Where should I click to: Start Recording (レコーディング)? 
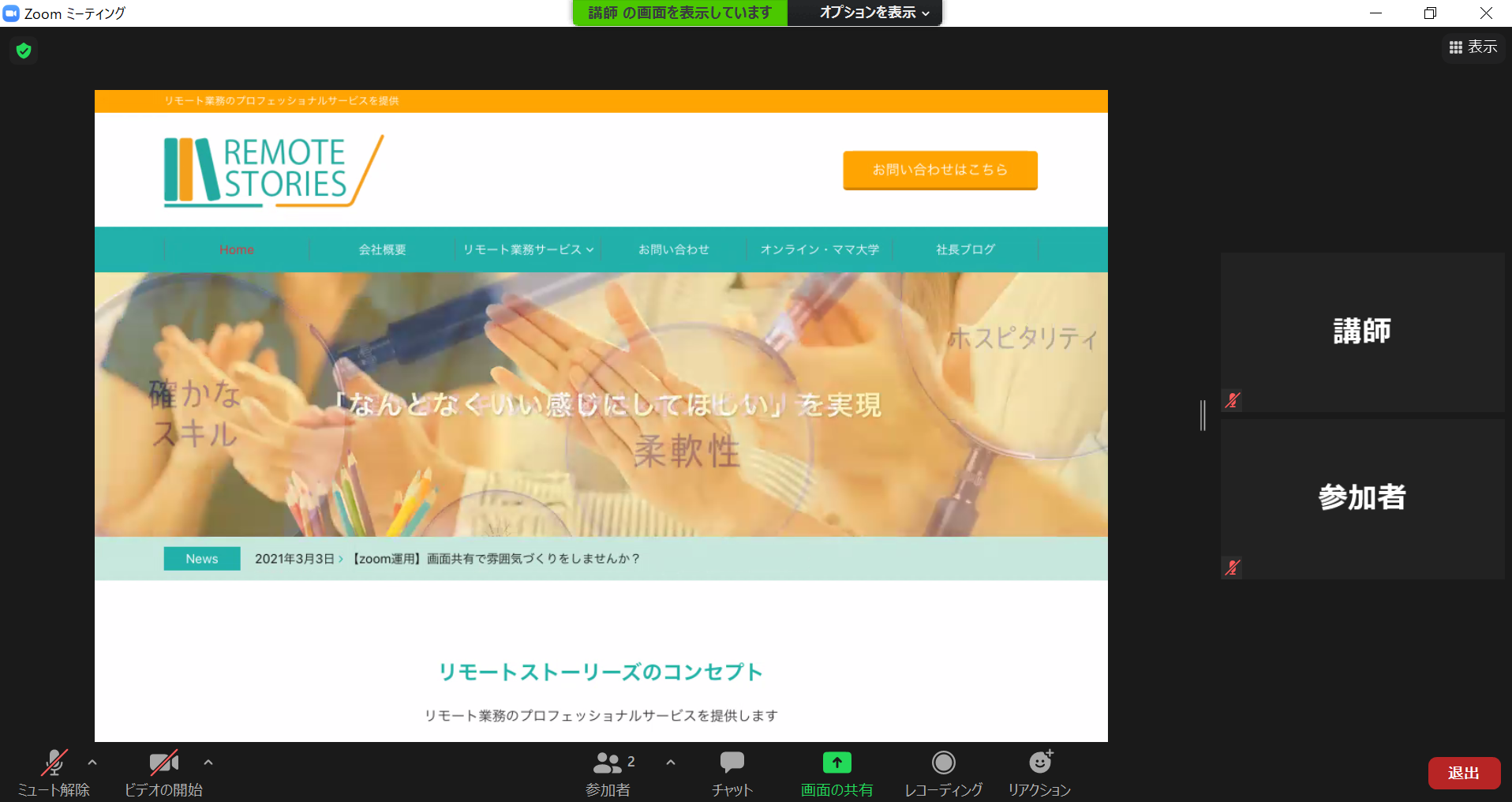point(943,772)
